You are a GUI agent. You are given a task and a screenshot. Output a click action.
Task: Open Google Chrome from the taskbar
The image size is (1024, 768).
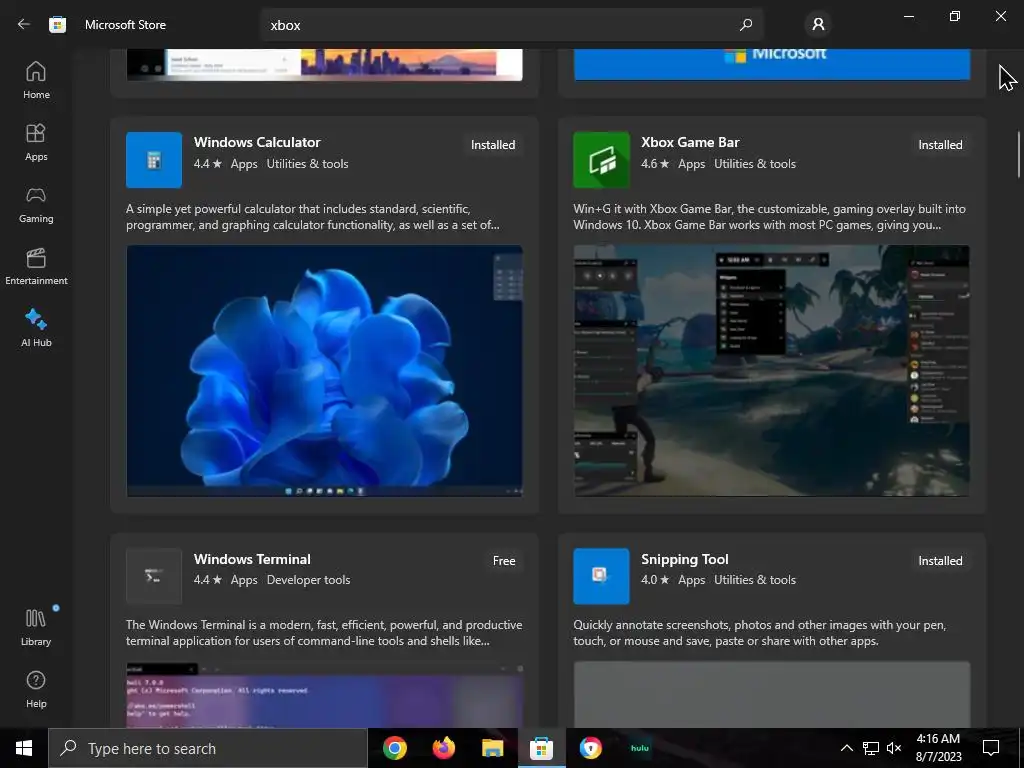[394, 748]
